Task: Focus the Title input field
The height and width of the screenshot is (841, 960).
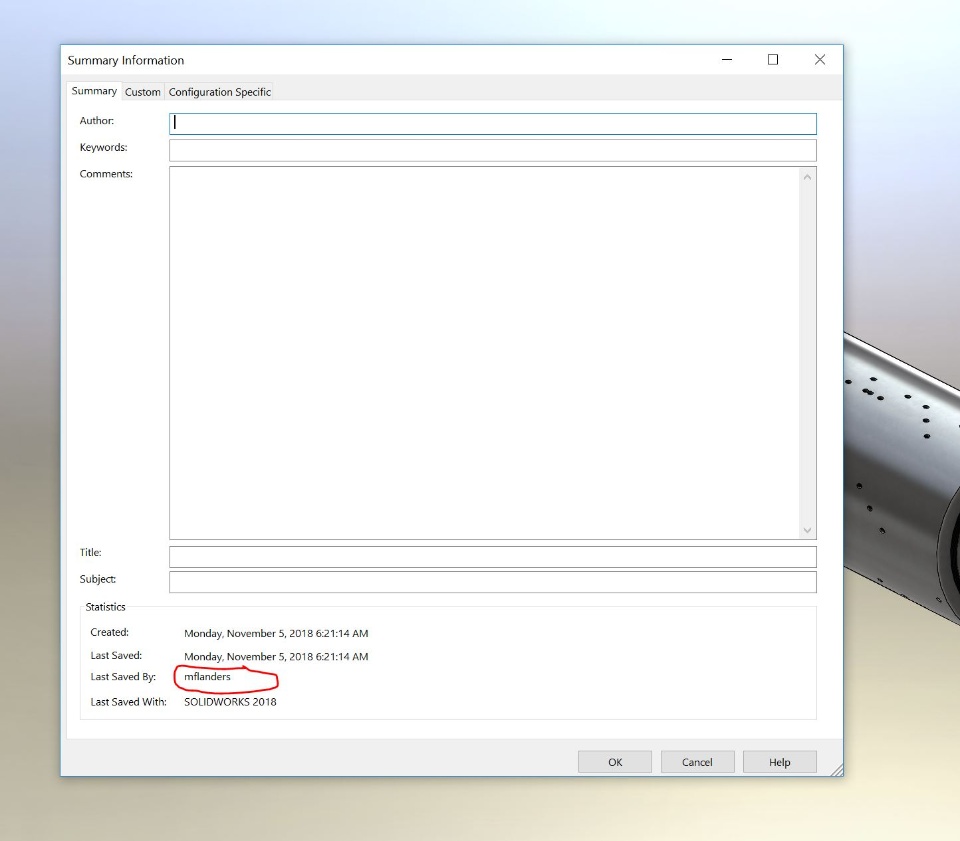Action: [492, 557]
